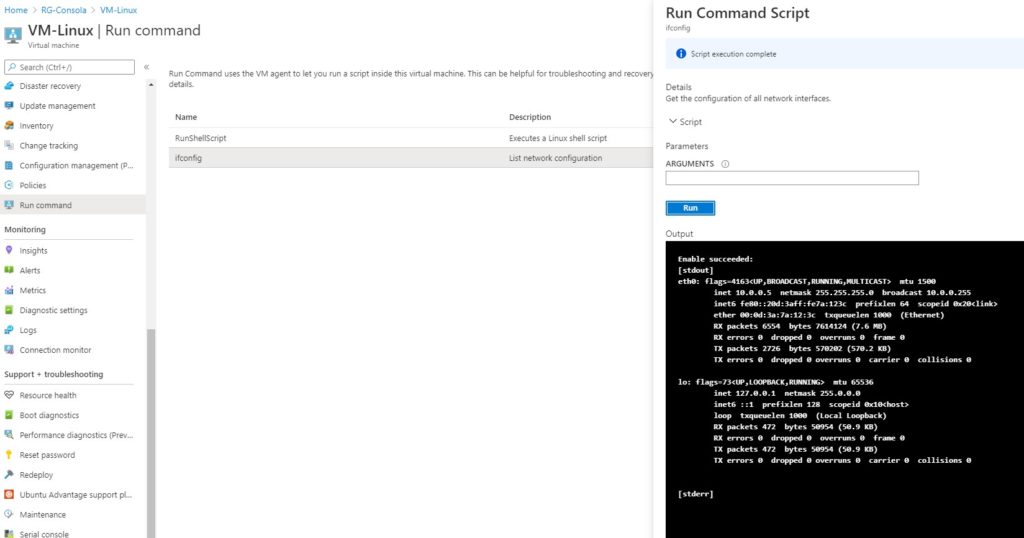Click the Diagnostic settings icon

pos(9,309)
